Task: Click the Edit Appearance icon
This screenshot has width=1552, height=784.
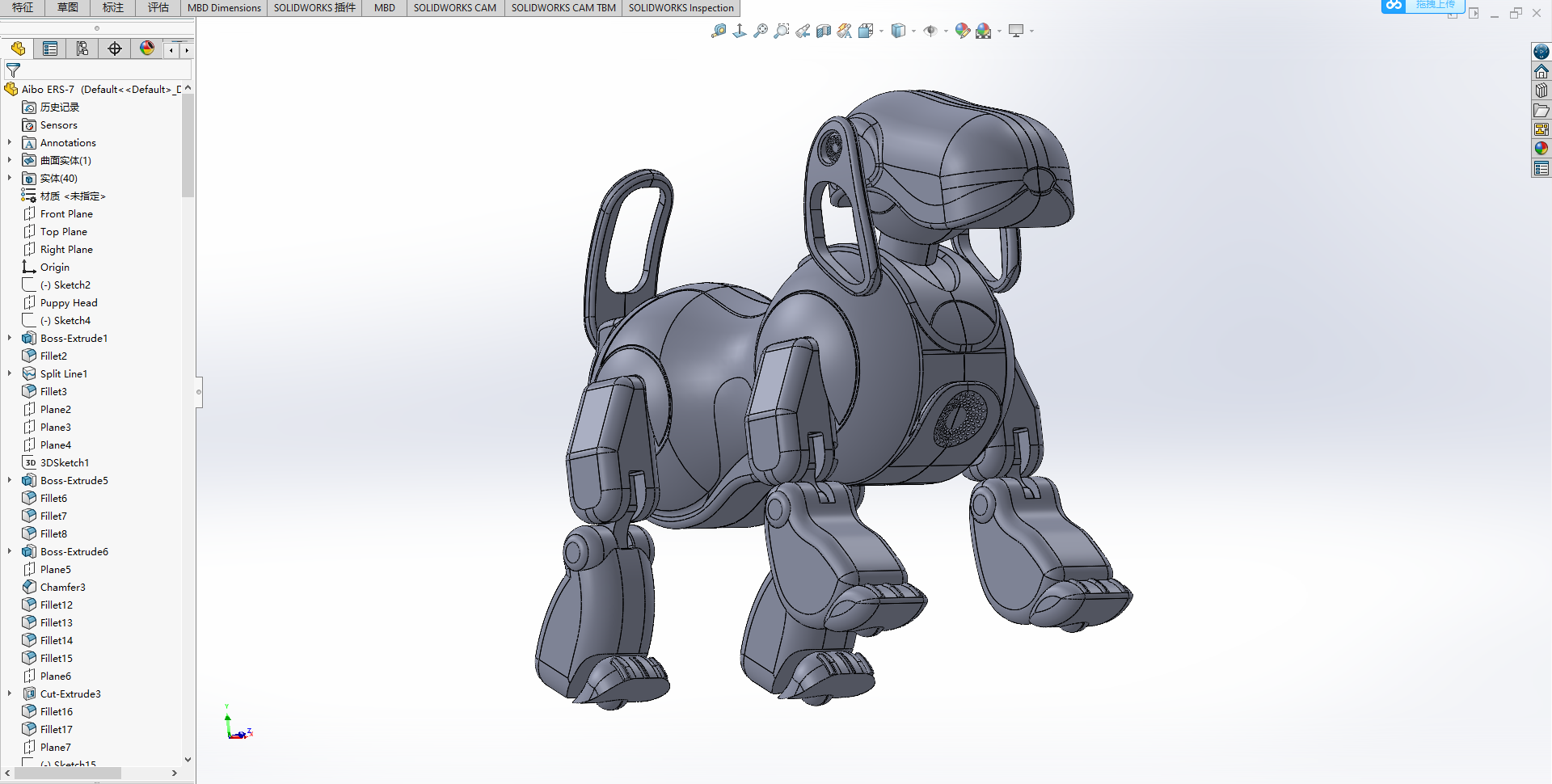Action: [962, 31]
